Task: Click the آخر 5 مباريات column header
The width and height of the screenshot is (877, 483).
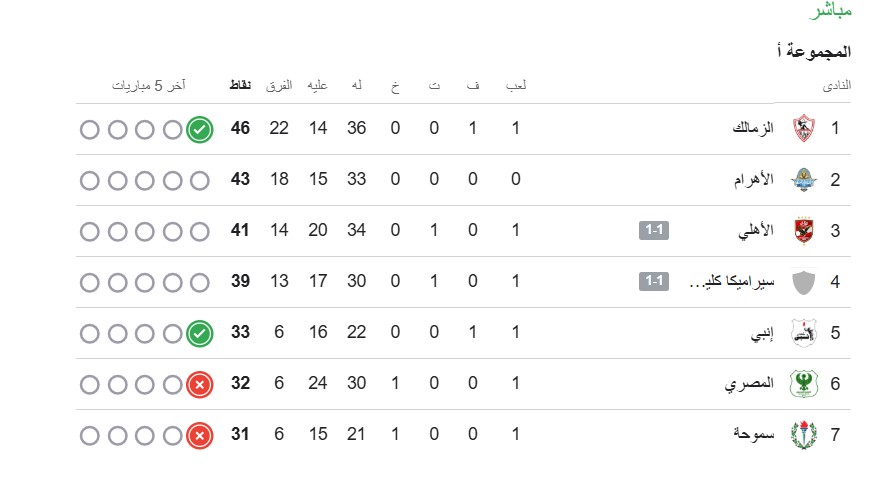Action: tap(155, 86)
